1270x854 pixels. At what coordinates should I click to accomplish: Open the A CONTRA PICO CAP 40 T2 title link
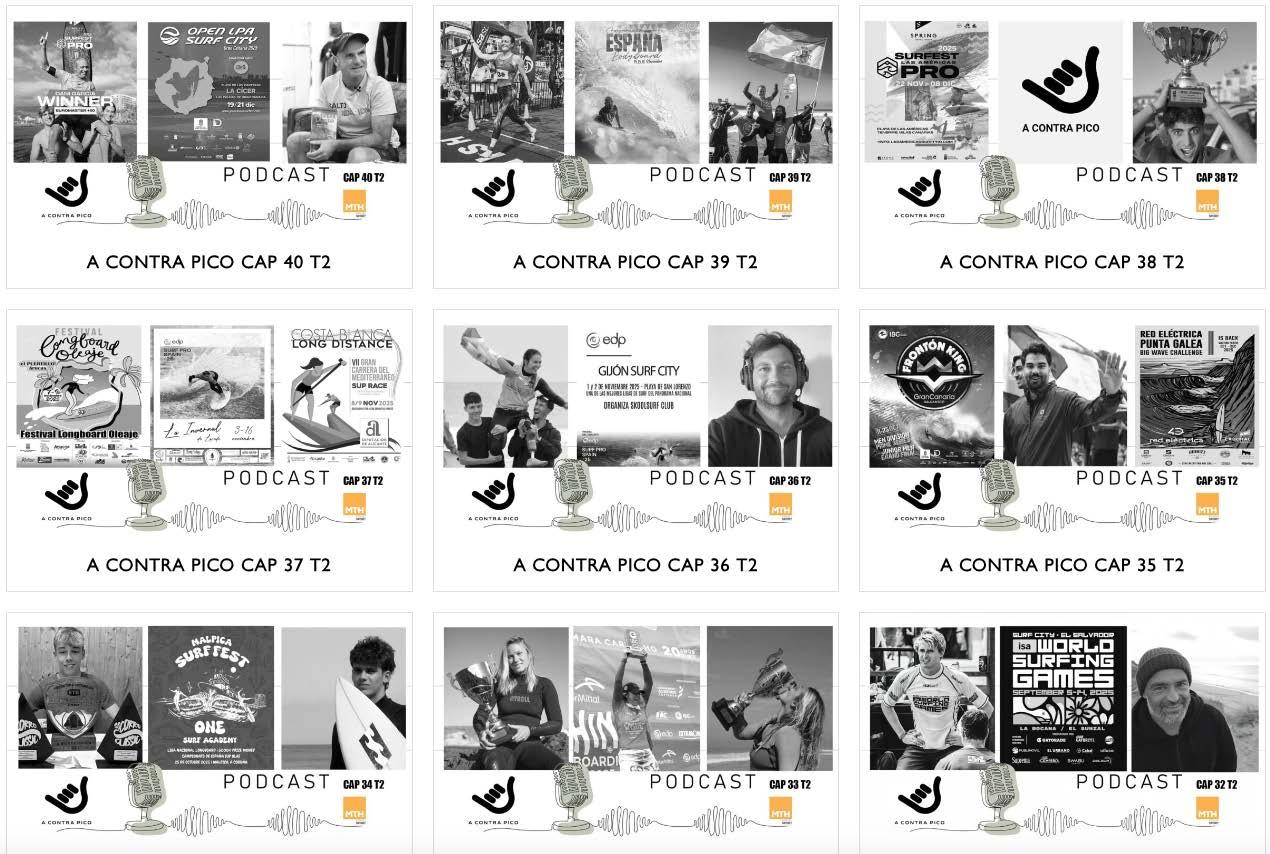(209, 262)
